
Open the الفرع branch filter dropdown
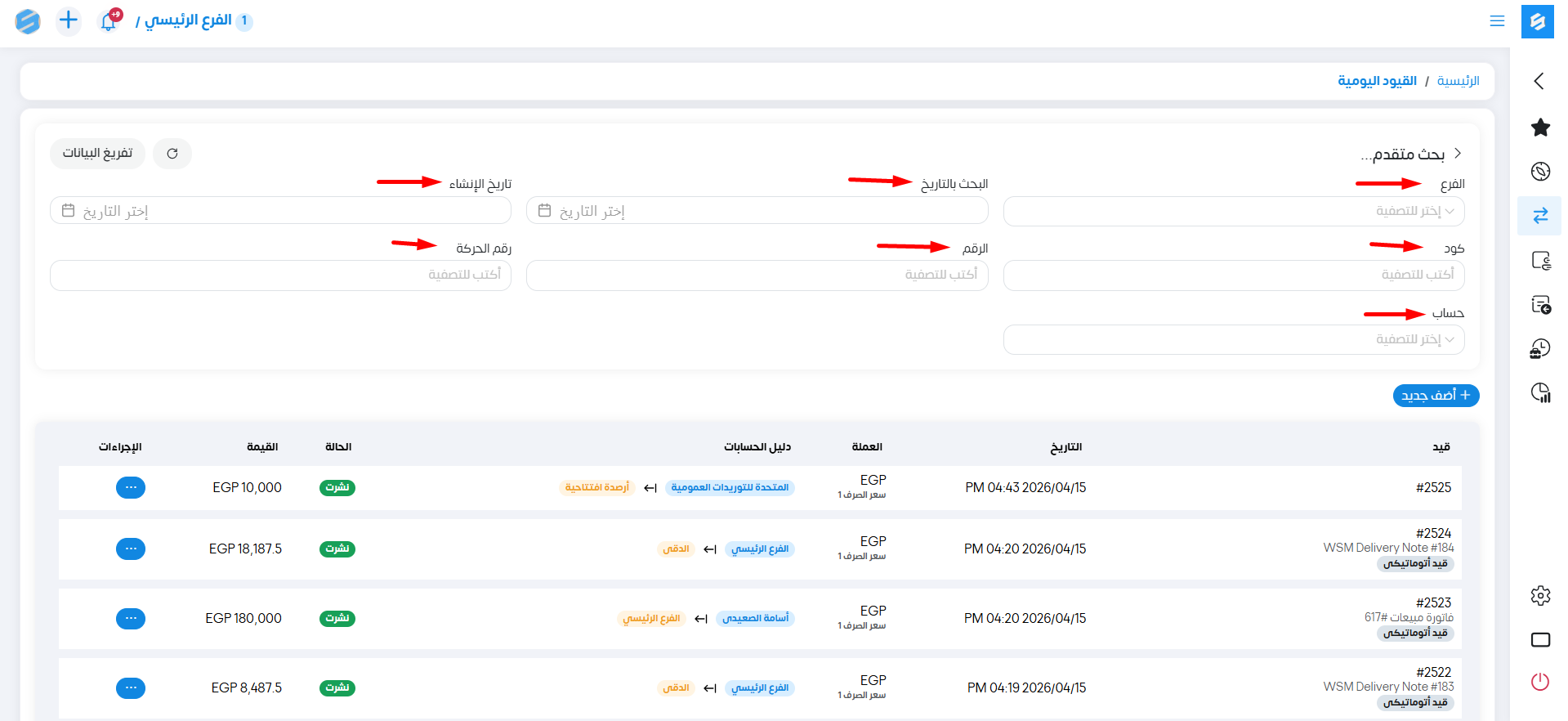point(1233,211)
